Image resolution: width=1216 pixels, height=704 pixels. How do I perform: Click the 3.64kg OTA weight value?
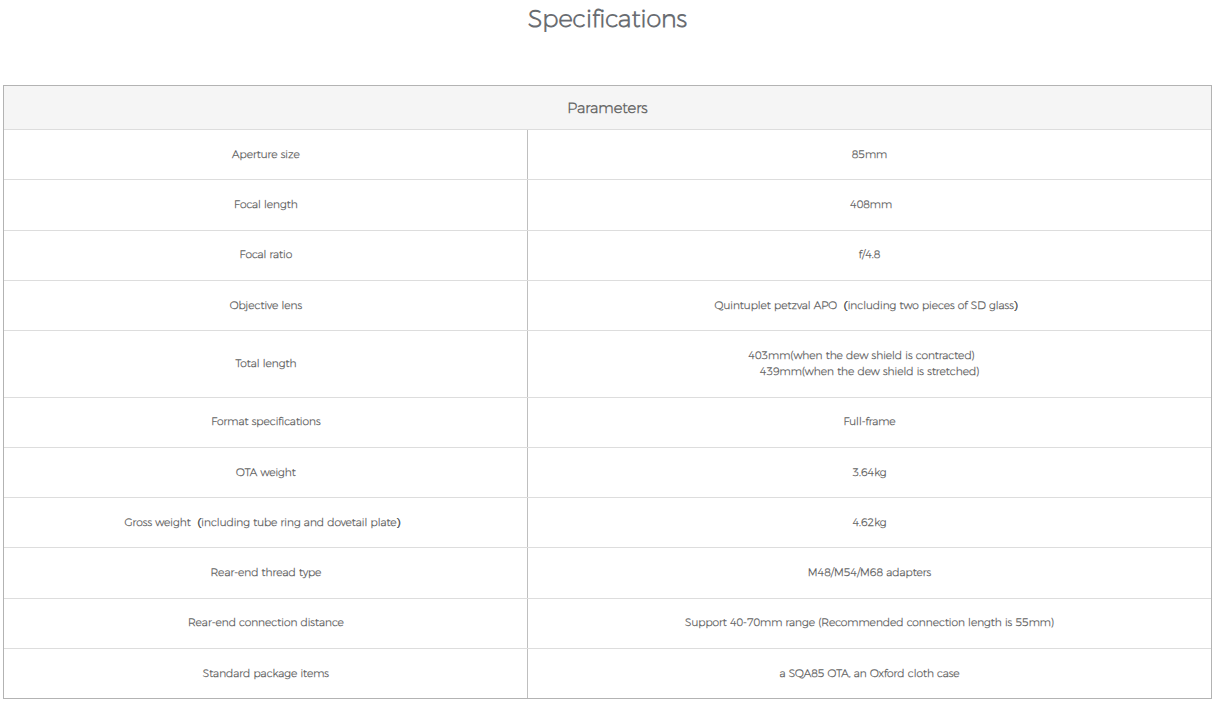[x=869, y=473]
